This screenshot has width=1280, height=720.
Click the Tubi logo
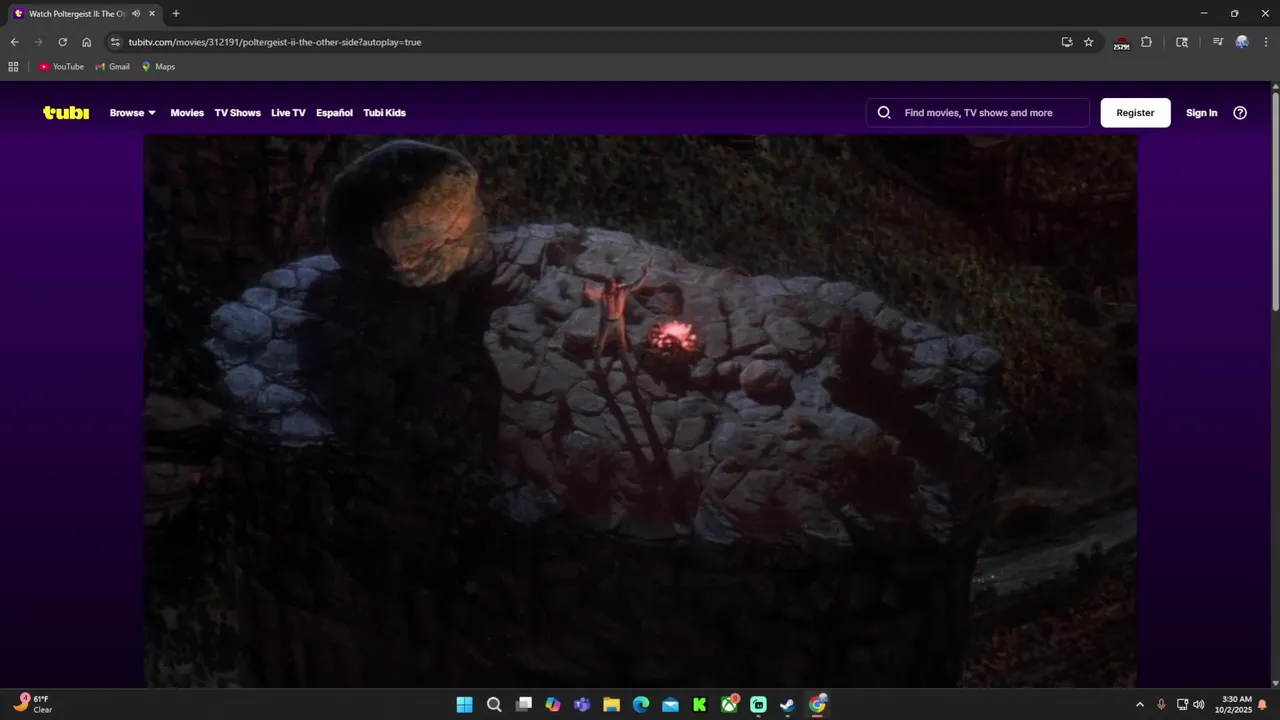66,113
